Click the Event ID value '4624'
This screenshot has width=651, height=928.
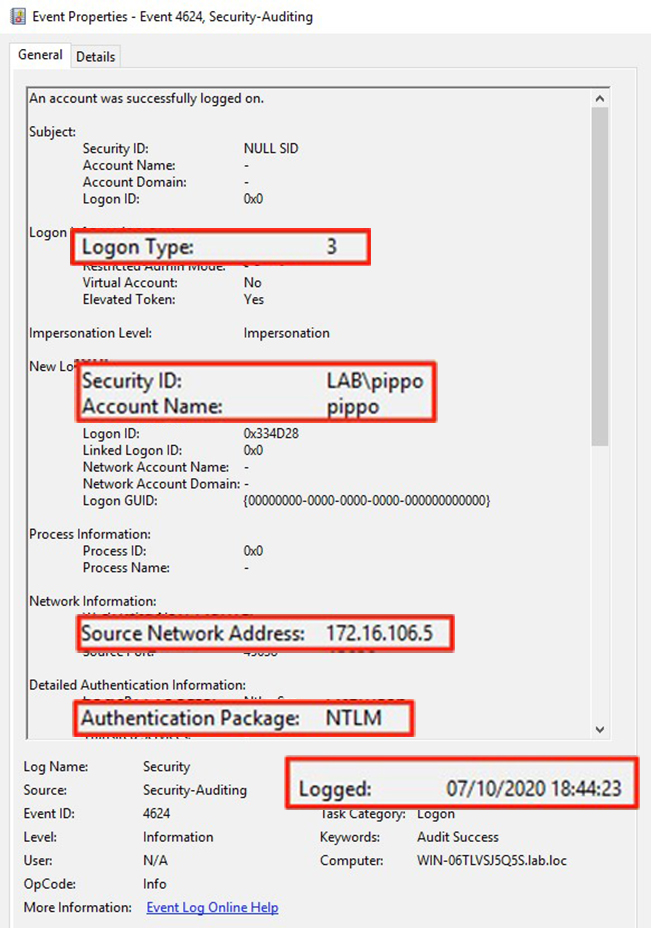click(156, 814)
